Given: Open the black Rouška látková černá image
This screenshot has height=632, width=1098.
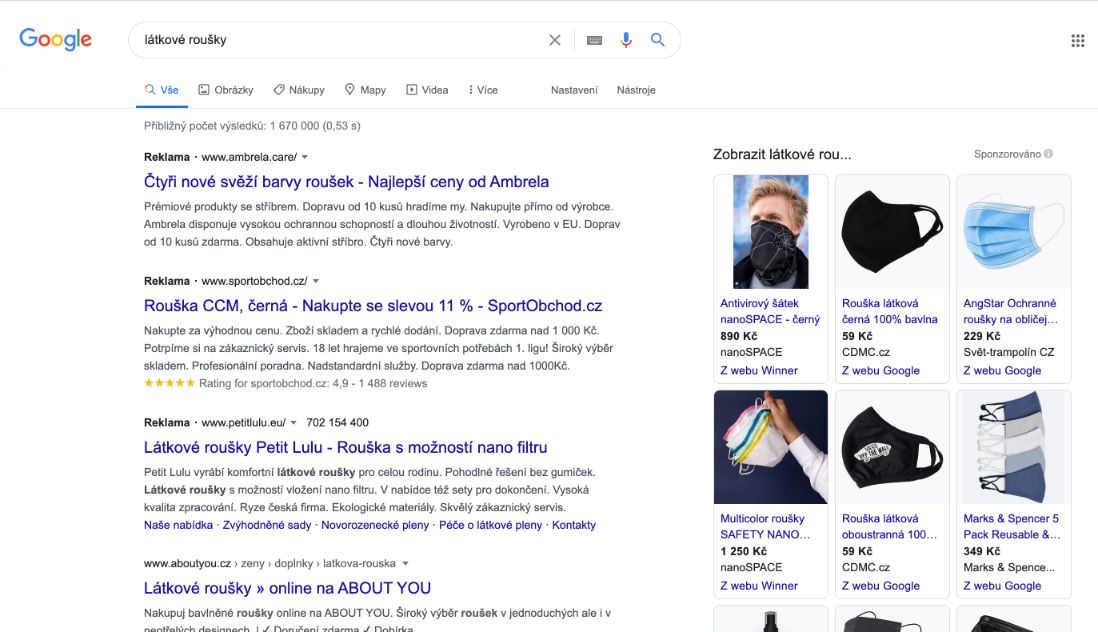Looking at the screenshot, I should click(x=892, y=232).
